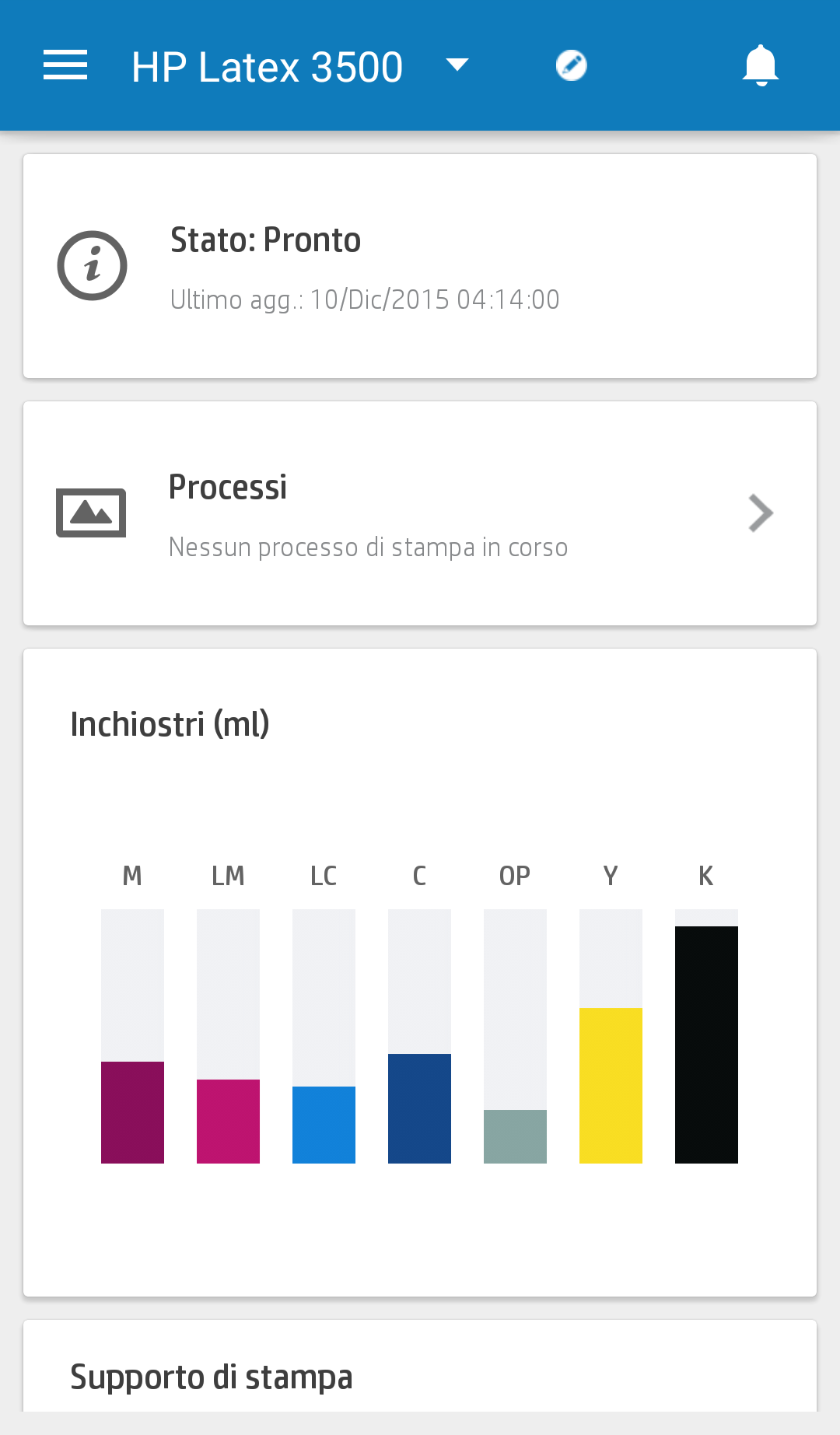Tap the Inchiostri (ml) card heading

tap(170, 724)
